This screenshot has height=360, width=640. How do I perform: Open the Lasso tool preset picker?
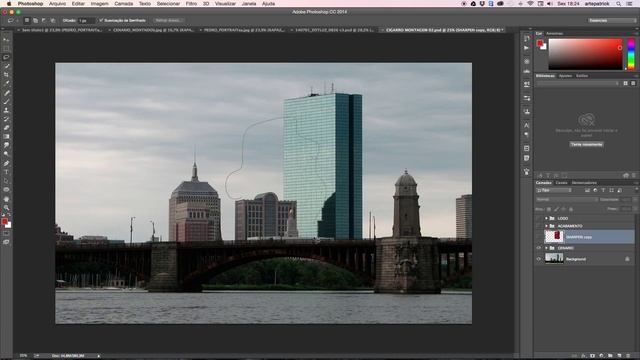[x=11, y=20]
